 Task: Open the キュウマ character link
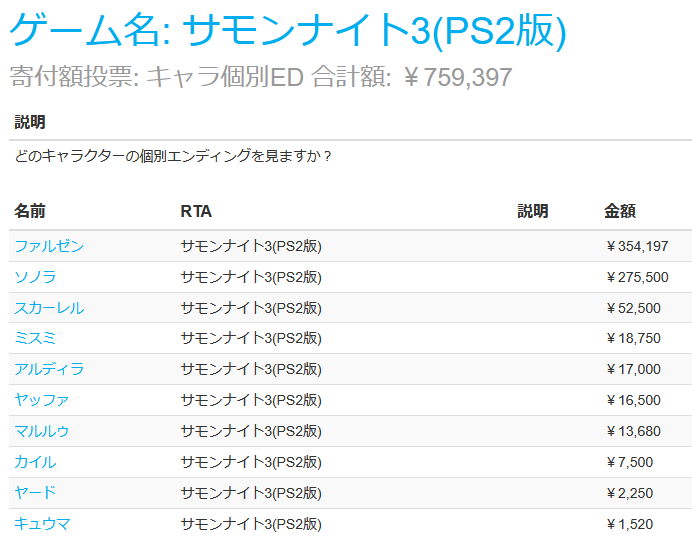[42, 524]
